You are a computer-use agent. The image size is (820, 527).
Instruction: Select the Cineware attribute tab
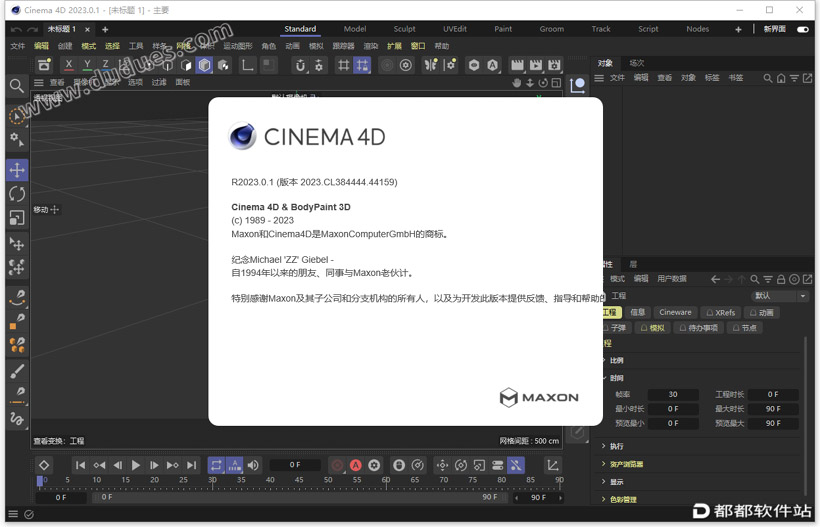click(675, 312)
